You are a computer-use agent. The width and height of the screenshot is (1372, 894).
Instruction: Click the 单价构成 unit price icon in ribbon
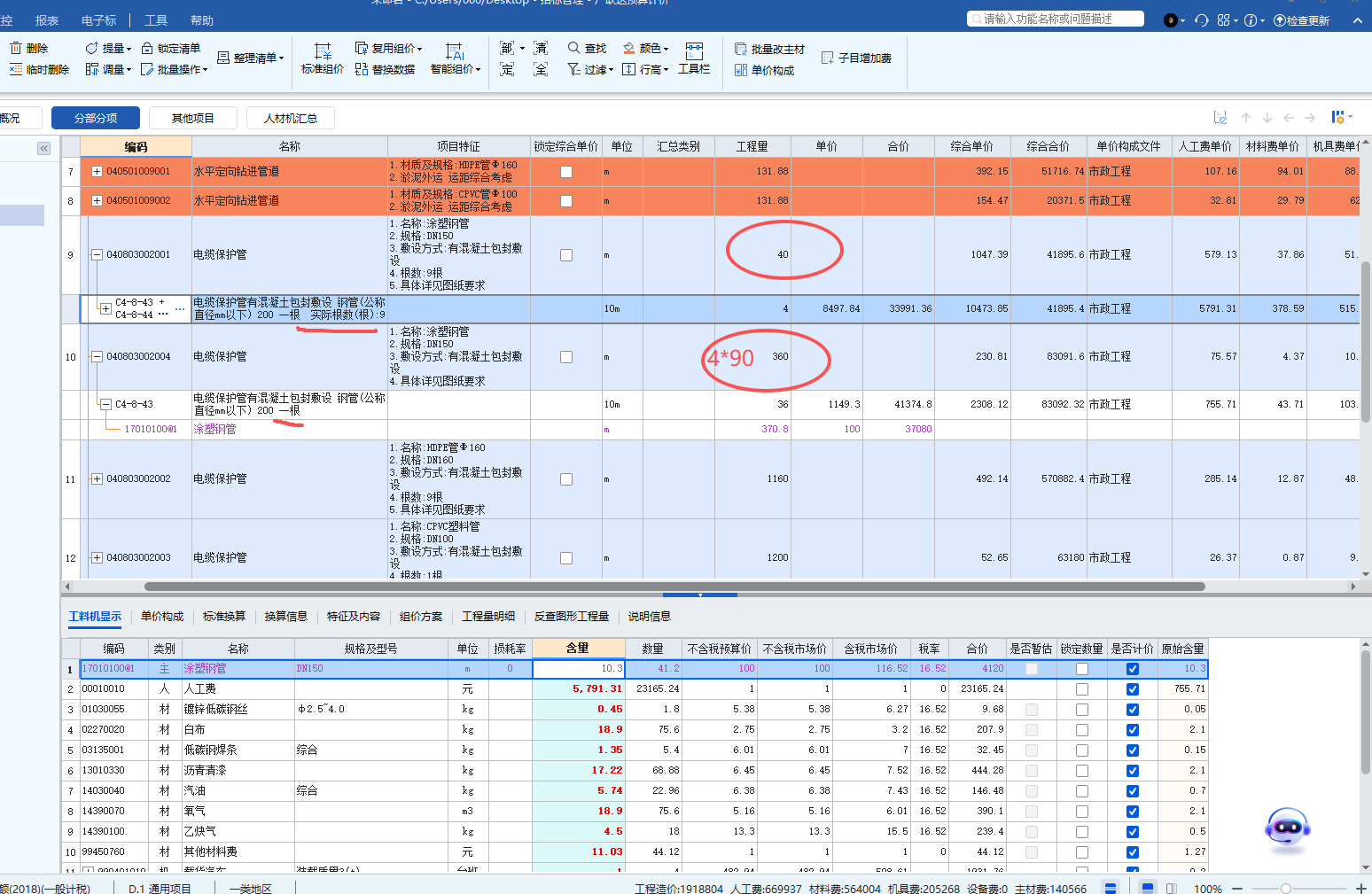point(741,70)
